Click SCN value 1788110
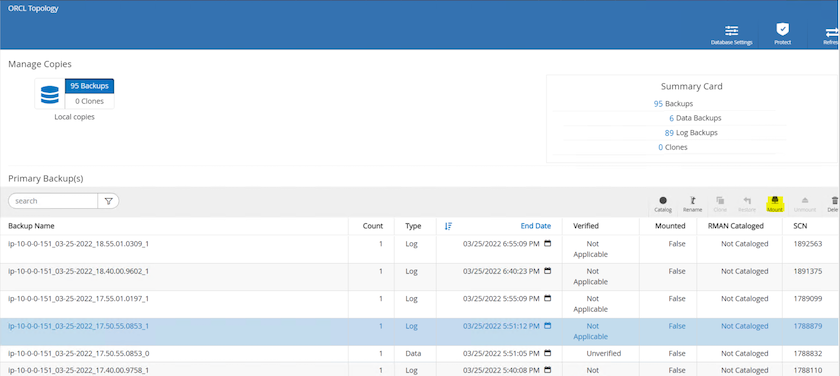 point(807,370)
